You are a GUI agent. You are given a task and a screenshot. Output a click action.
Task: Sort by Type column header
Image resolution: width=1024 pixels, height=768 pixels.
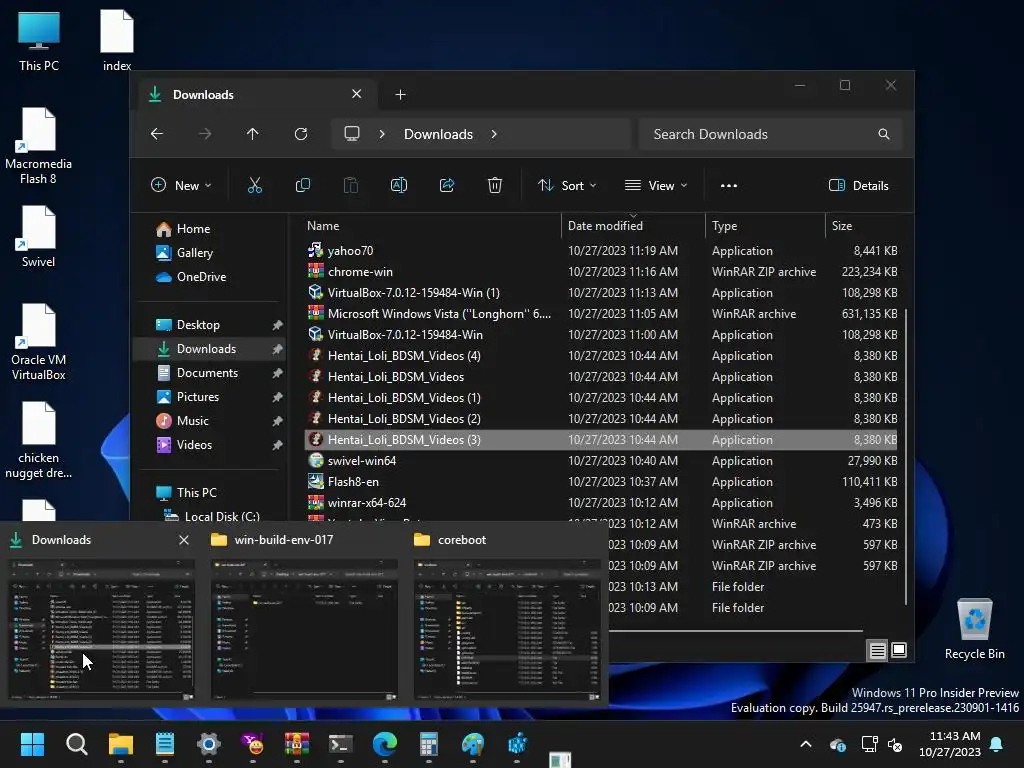(x=765, y=225)
